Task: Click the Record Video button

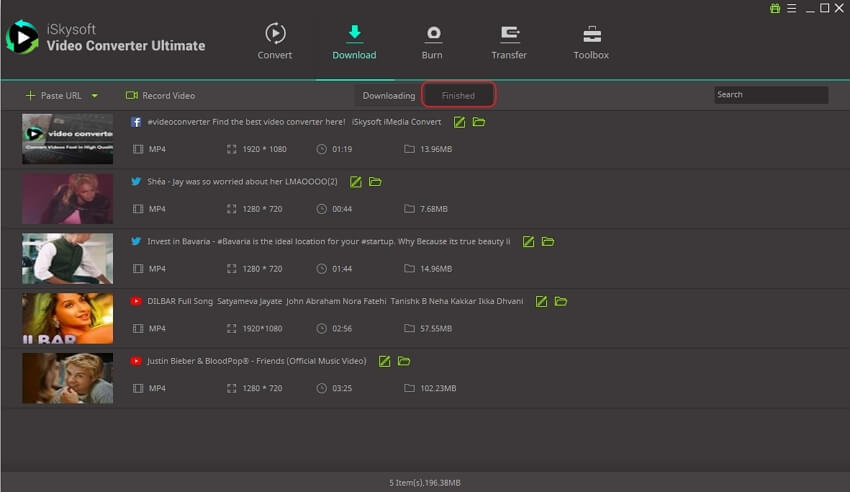Action: point(160,96)
